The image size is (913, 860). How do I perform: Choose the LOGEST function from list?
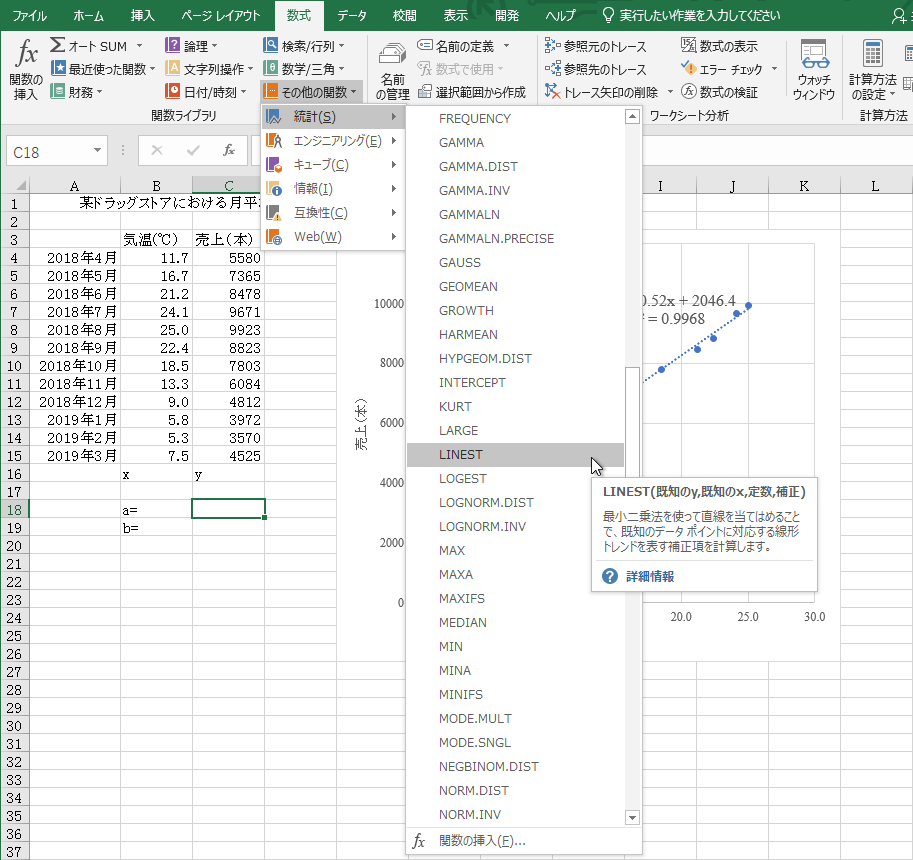pos(515,479)
